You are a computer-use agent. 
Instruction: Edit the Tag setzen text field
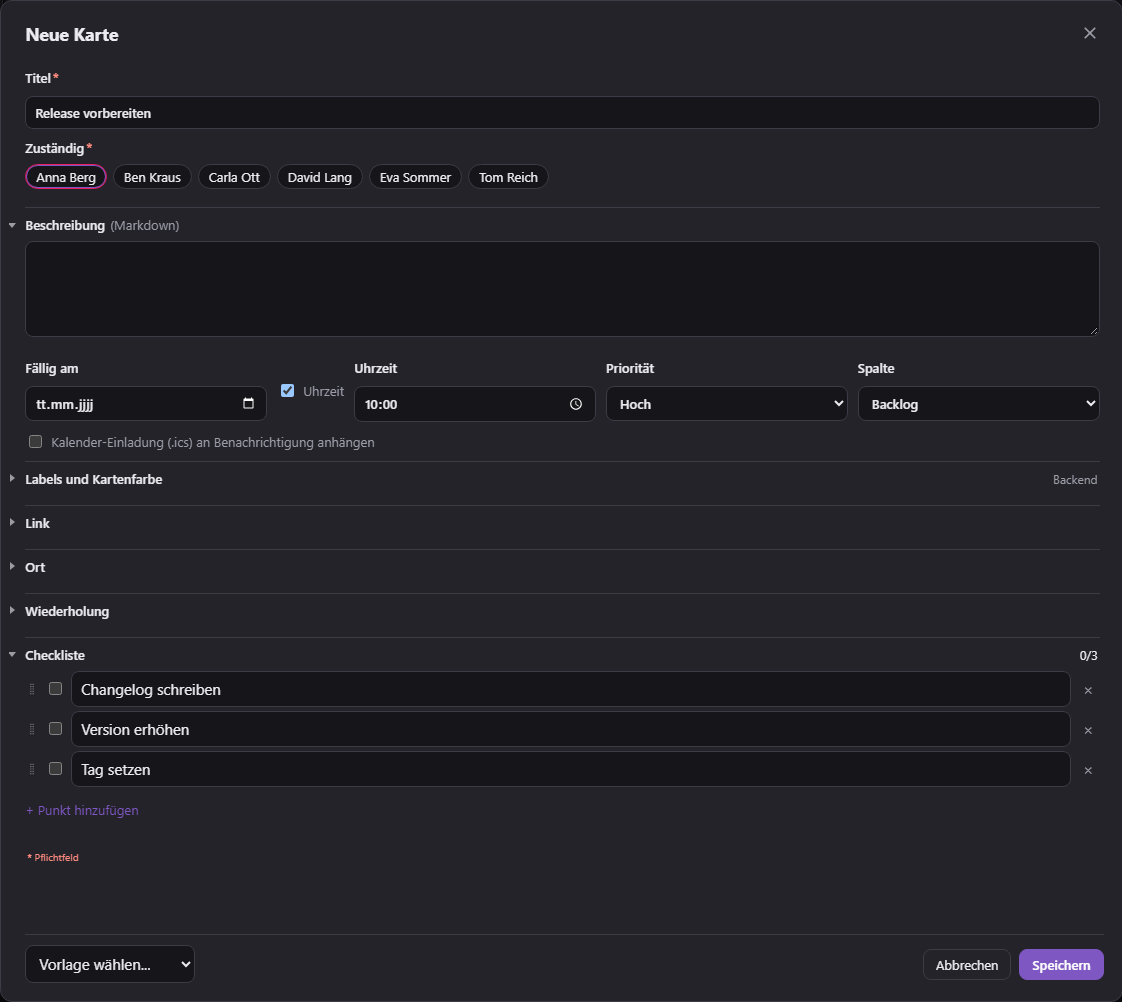[571, 769]
